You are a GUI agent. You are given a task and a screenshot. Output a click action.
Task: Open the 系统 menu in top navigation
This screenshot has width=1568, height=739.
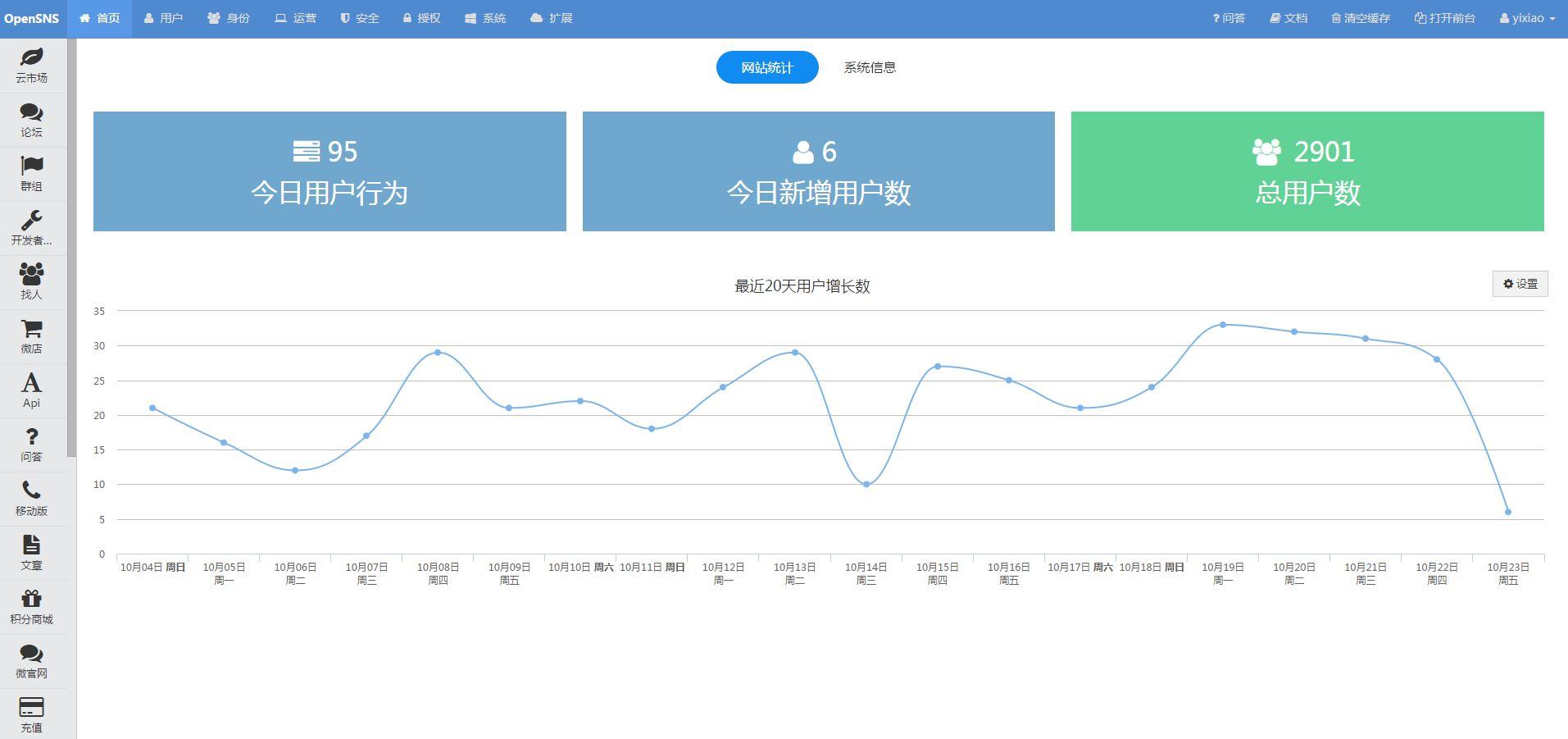click(x=485, y=18)
